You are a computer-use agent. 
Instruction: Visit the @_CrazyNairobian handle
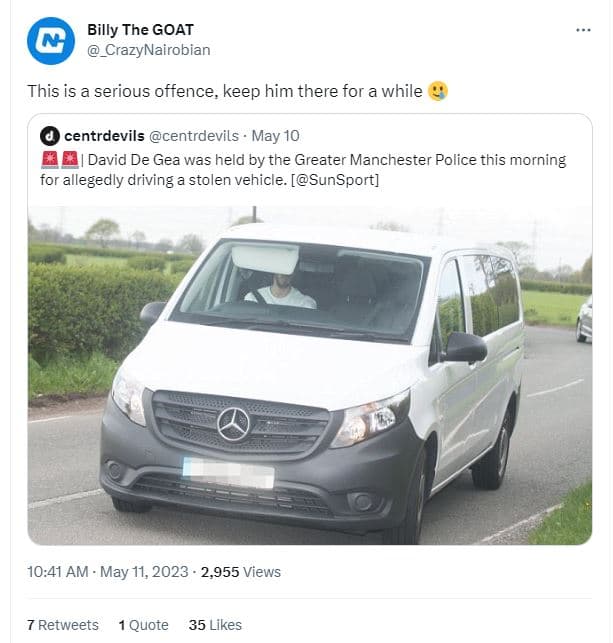148,50
